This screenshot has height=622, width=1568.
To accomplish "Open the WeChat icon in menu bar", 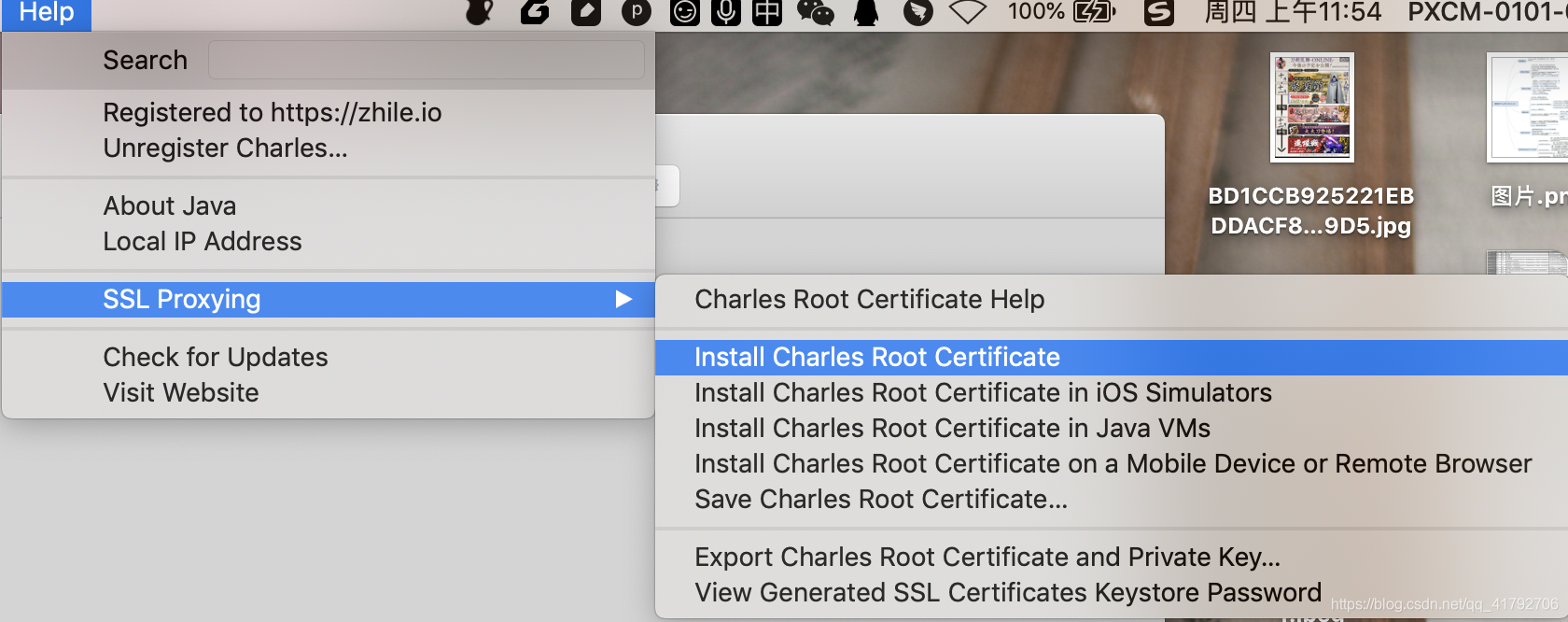I will 815,12.
